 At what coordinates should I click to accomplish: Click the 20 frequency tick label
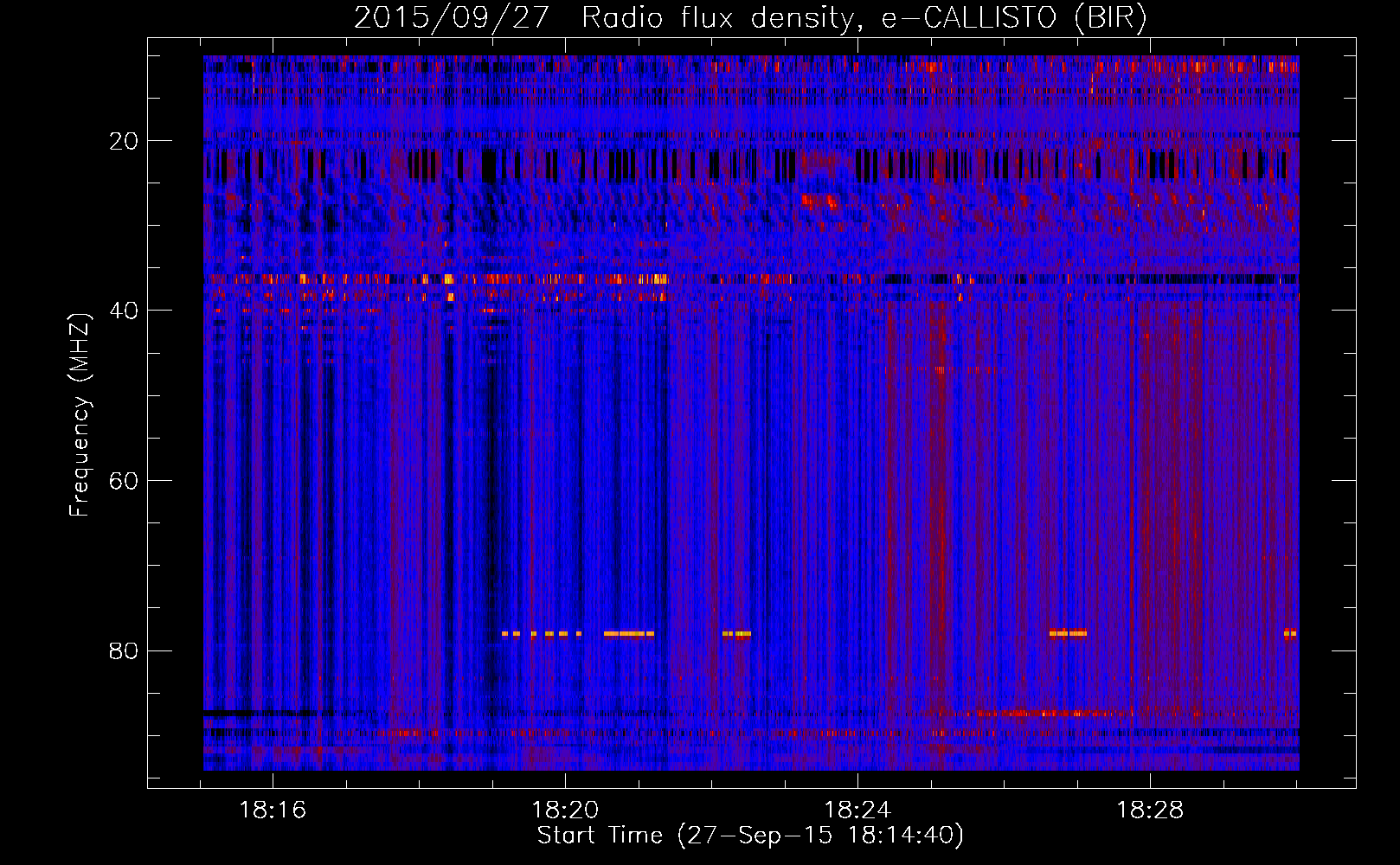[x=124, y=141]
